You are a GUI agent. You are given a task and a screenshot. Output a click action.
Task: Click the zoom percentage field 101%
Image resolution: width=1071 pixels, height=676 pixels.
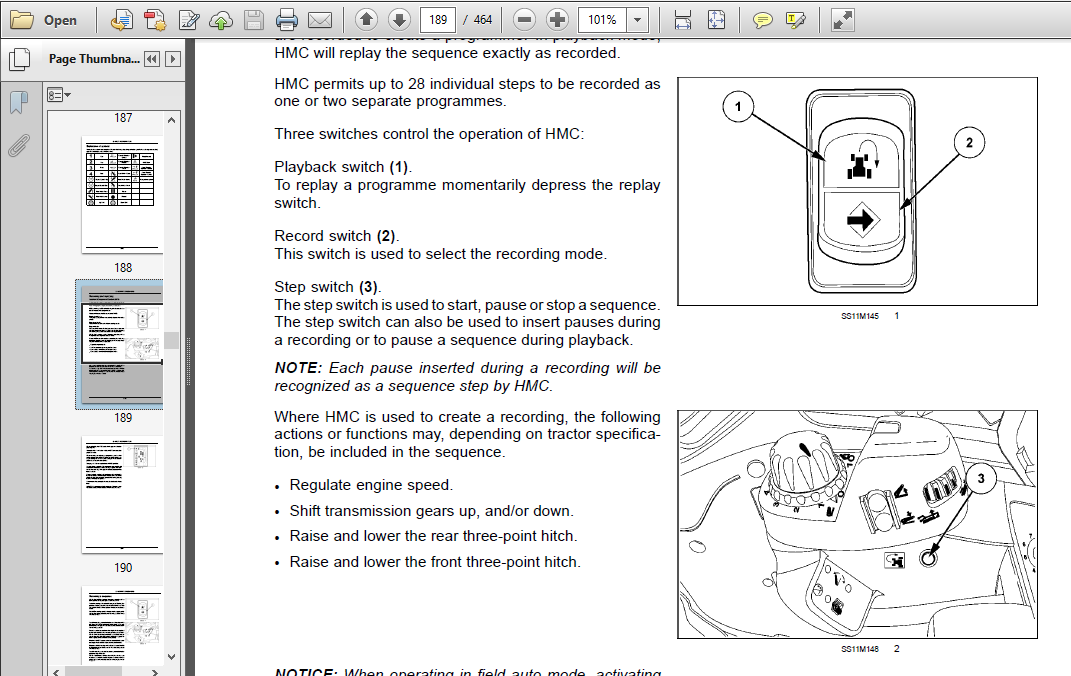coord(602,20)
